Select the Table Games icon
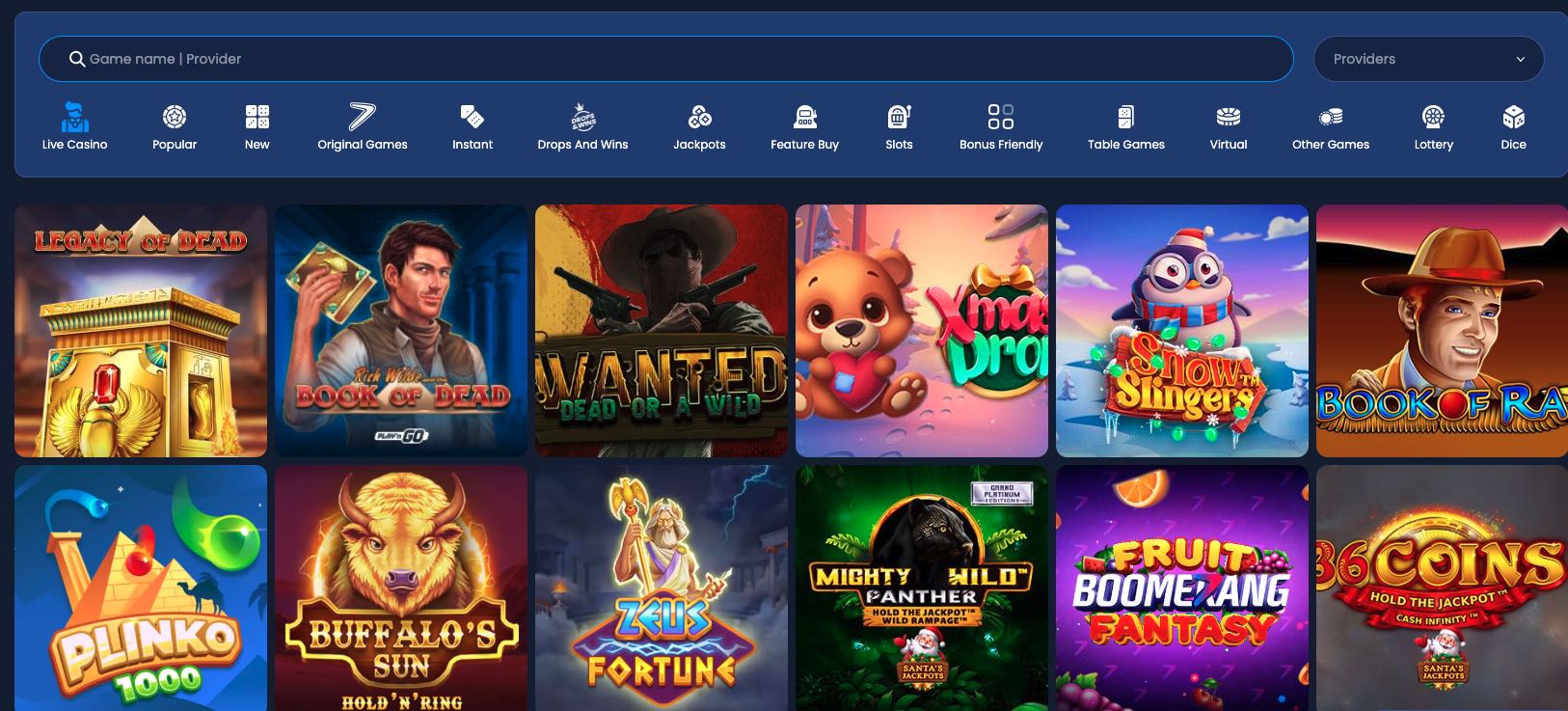The image size is (1568, 711). (1125, 117)
